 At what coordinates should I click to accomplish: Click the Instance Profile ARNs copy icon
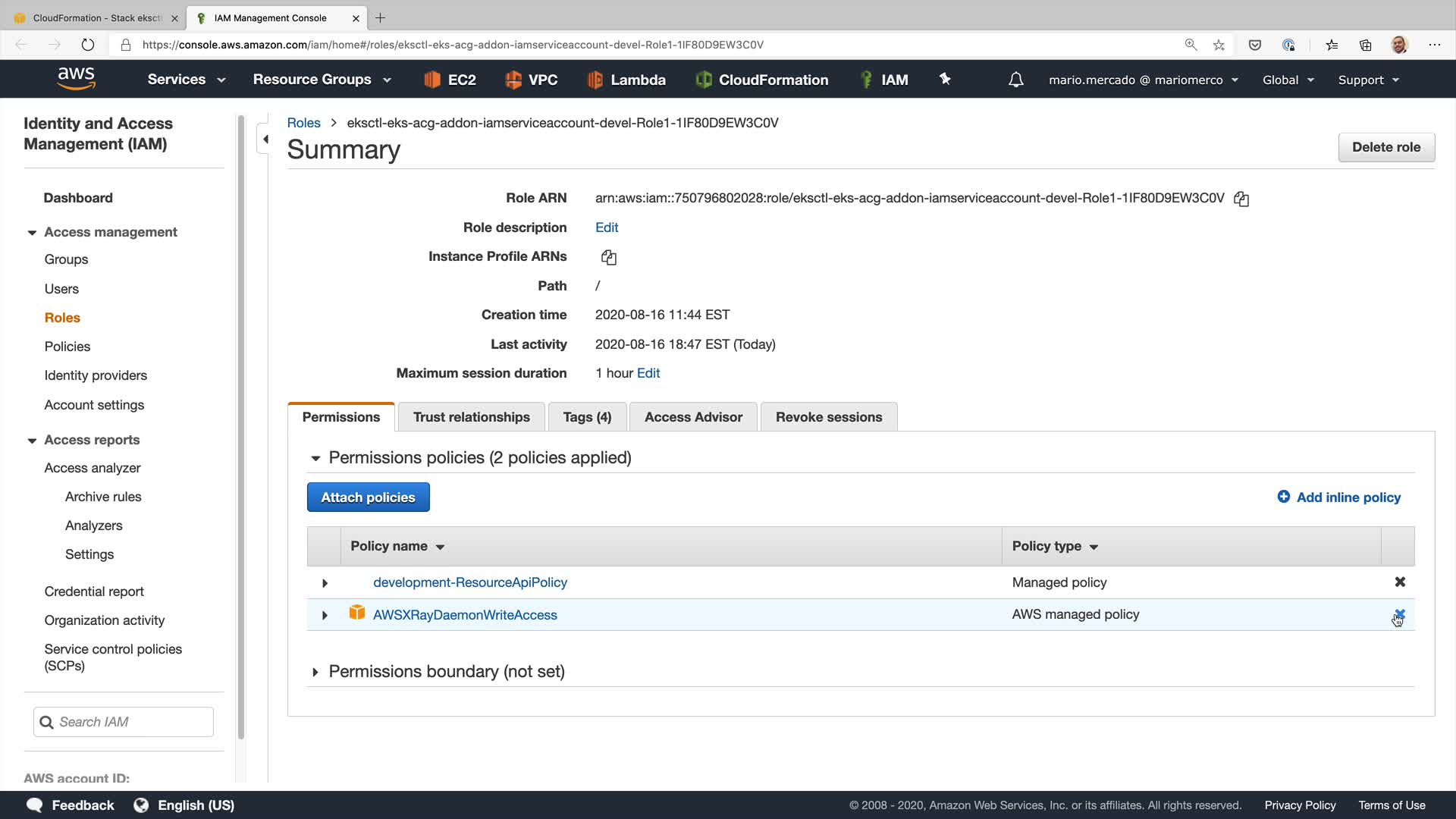click(x=608, y=258)
